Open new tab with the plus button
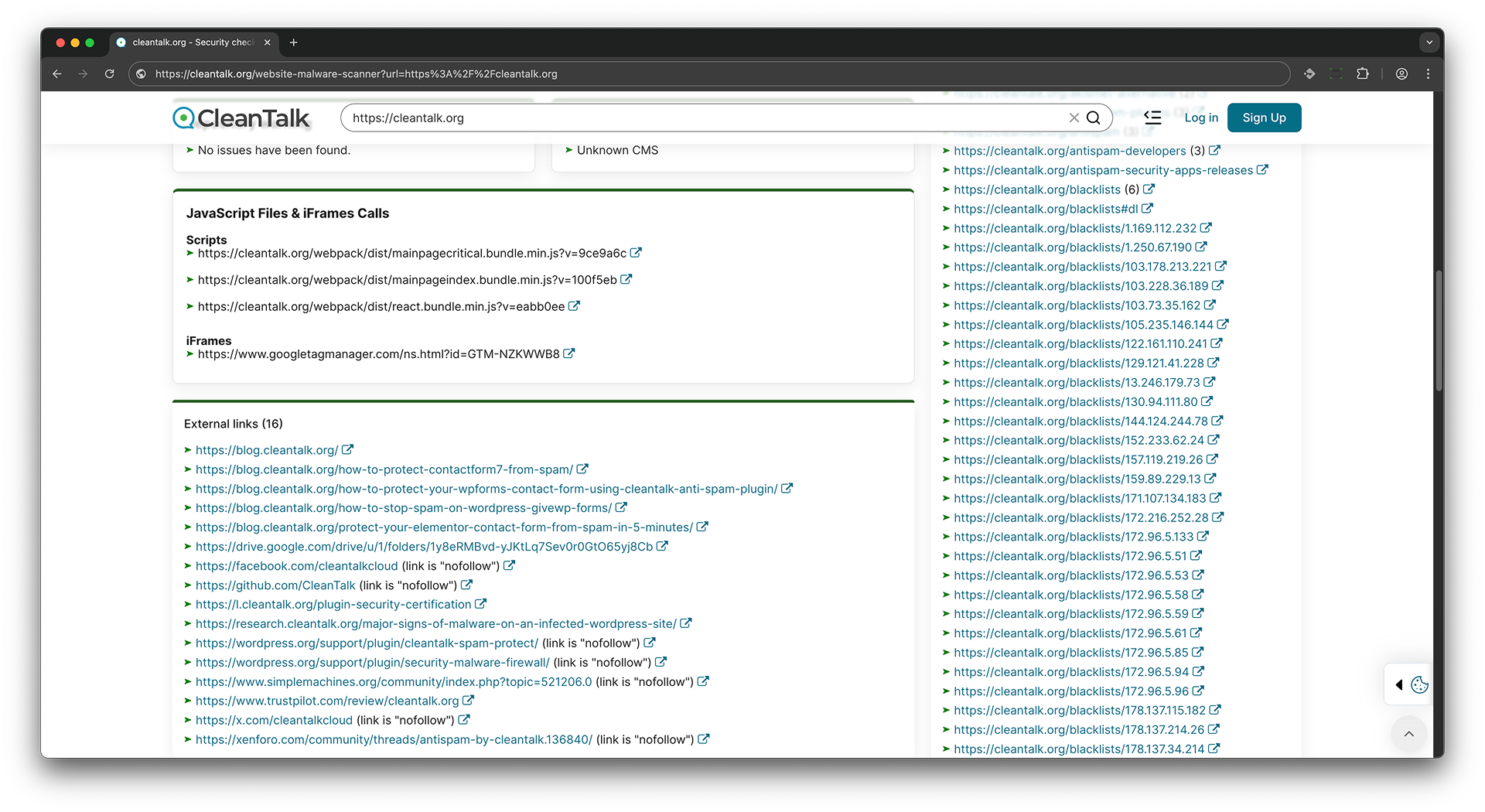Viewport: 1485px width, 812px height. click(x=293, y=43)
